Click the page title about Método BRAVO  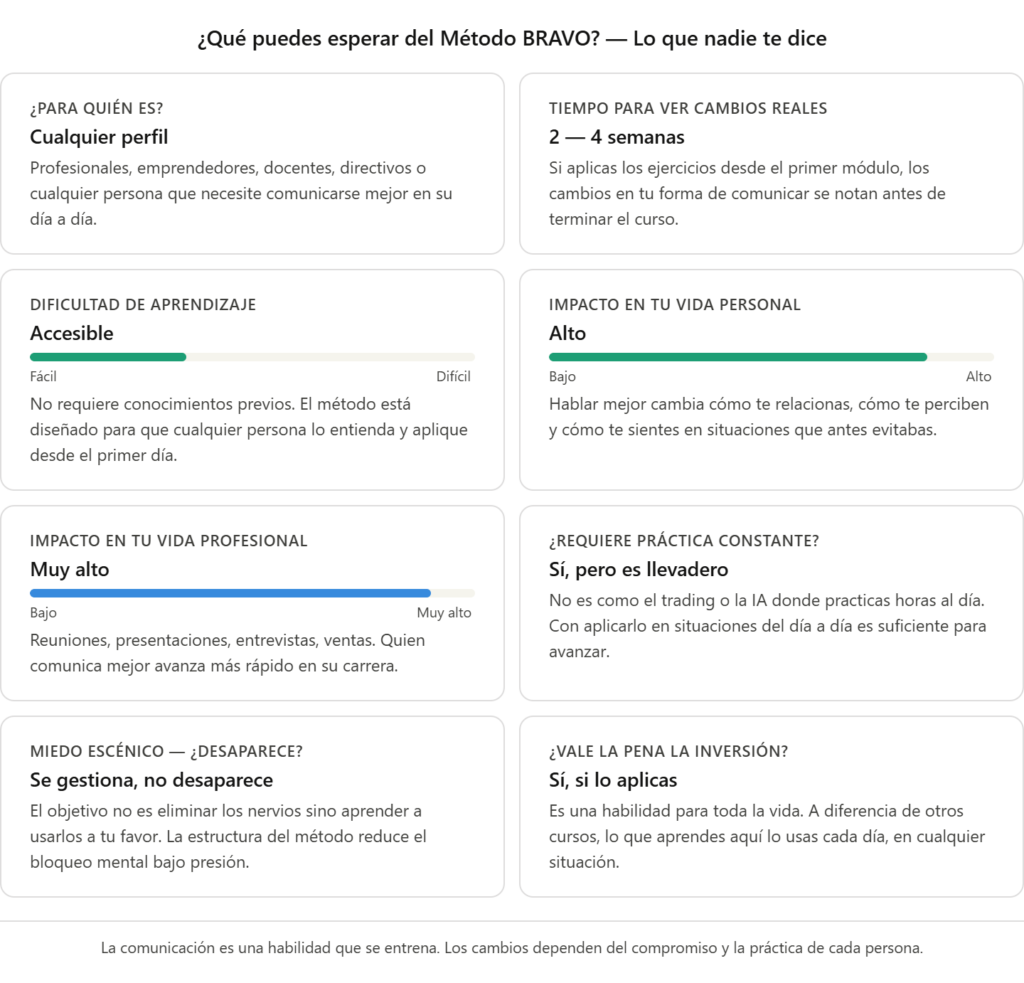[x=512, y=39]
